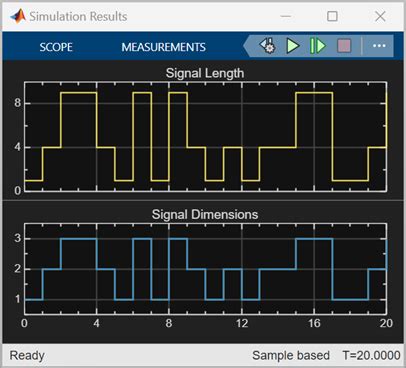Step forward the simulation

pyautogui.click(x=317, y=46)
